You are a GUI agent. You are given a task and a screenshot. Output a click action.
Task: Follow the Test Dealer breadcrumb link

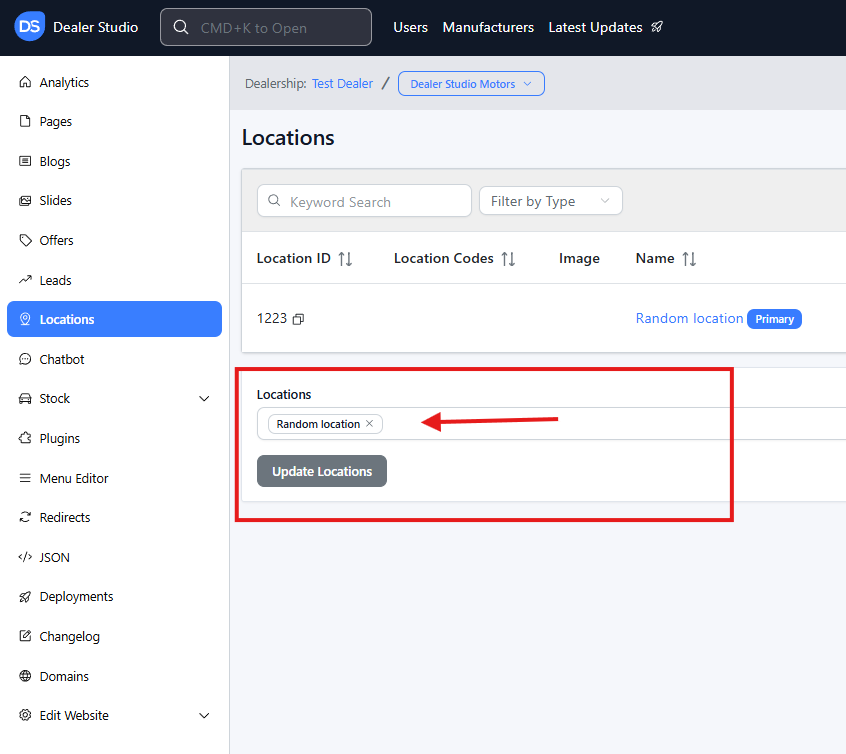pyautogui.click(x=342, y=84)
